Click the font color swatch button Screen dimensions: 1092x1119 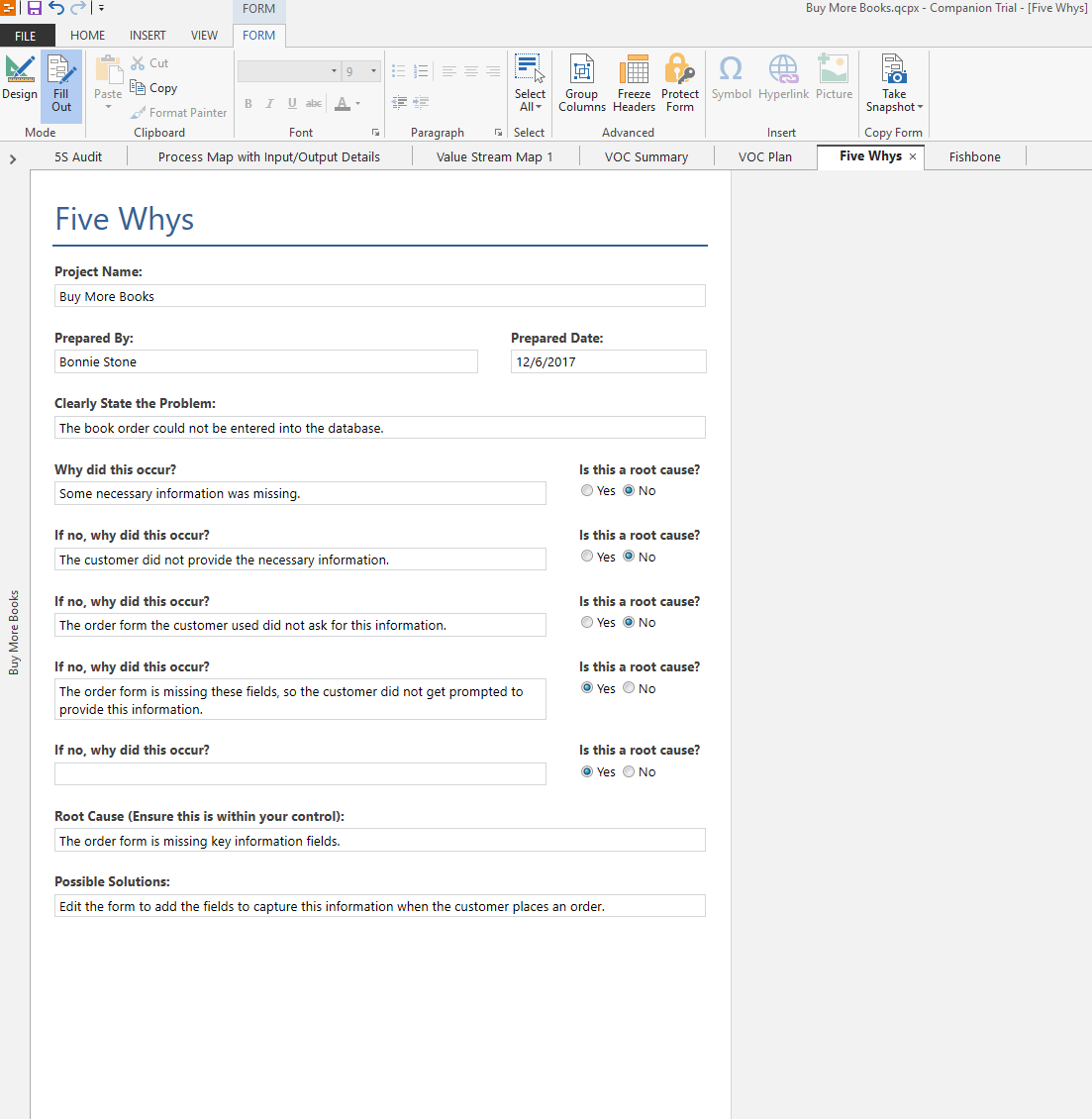pos(343,103)
